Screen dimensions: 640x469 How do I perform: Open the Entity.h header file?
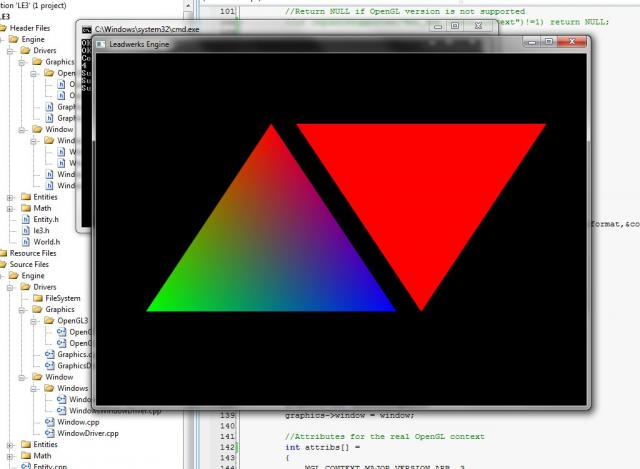pos(46,219)
